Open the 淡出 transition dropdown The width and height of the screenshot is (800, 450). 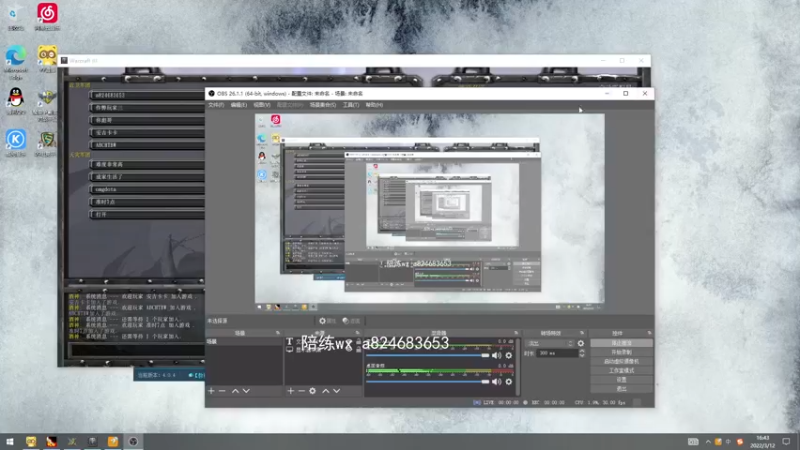550,343
